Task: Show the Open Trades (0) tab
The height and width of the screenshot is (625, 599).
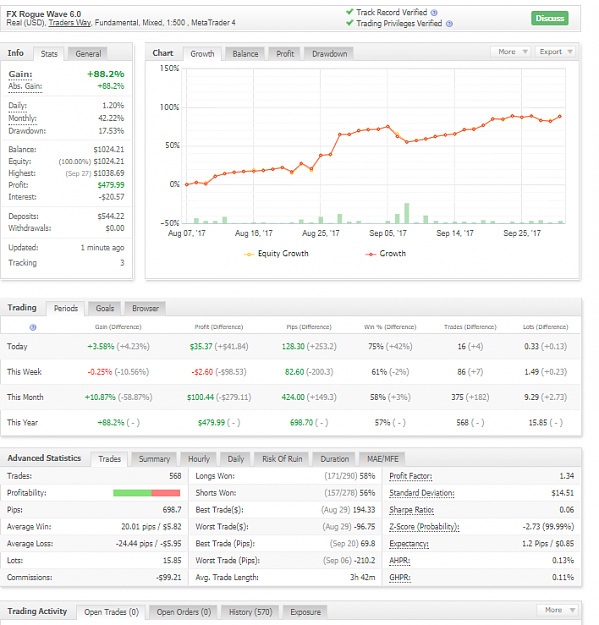Action: click(111, 612)
